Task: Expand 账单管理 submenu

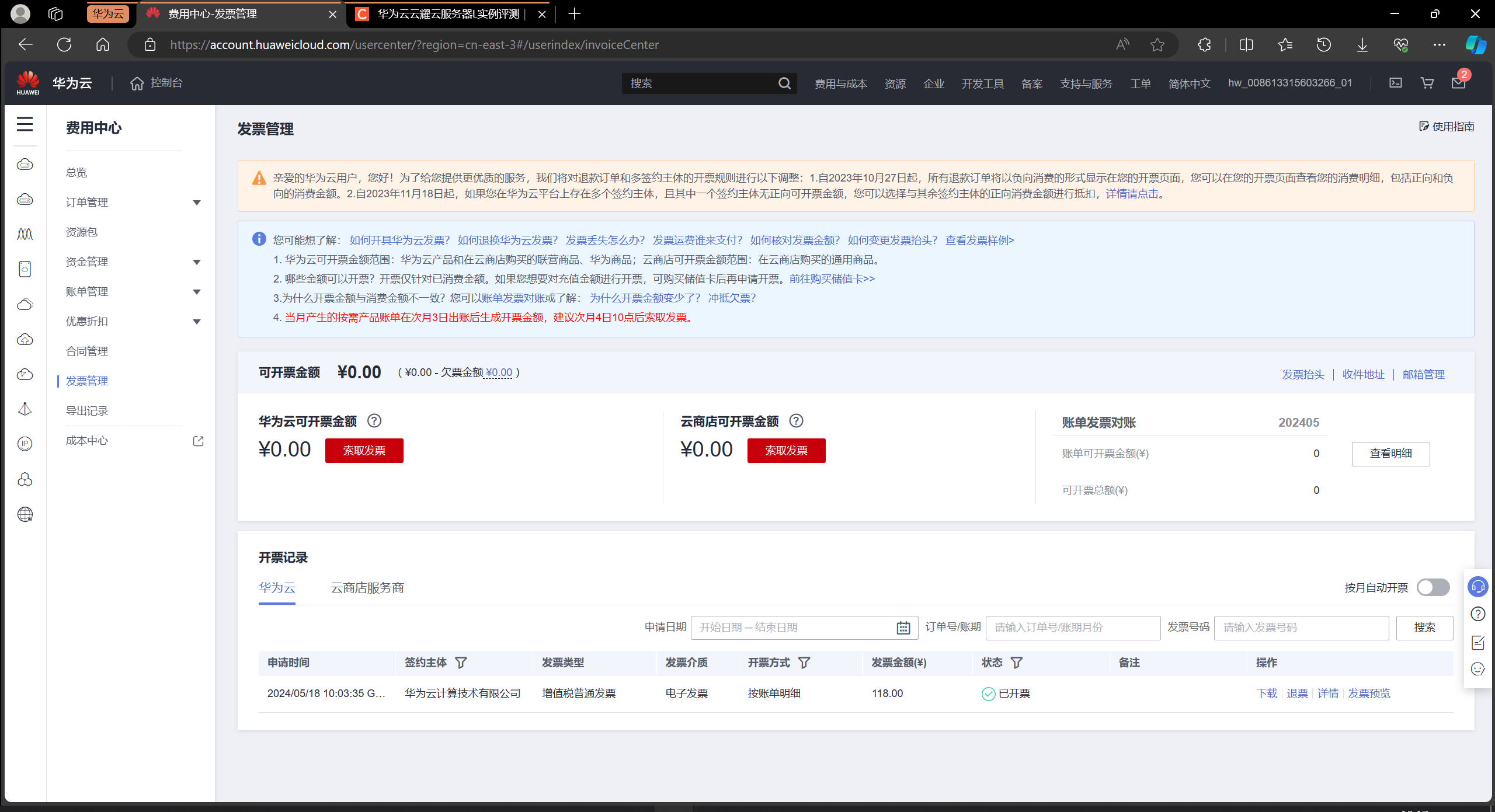Action: [x=197, y=292]
